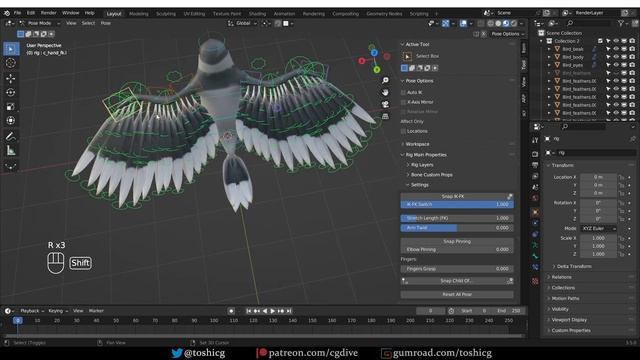The height and width of the screenshot is (360, 640).
Task: Toggle camera view icon in viewport
Action: (385, 104)
